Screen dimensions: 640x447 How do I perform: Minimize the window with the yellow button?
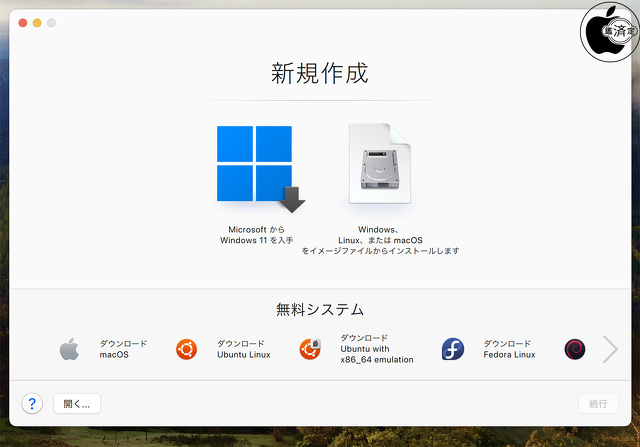coord(37,23)
